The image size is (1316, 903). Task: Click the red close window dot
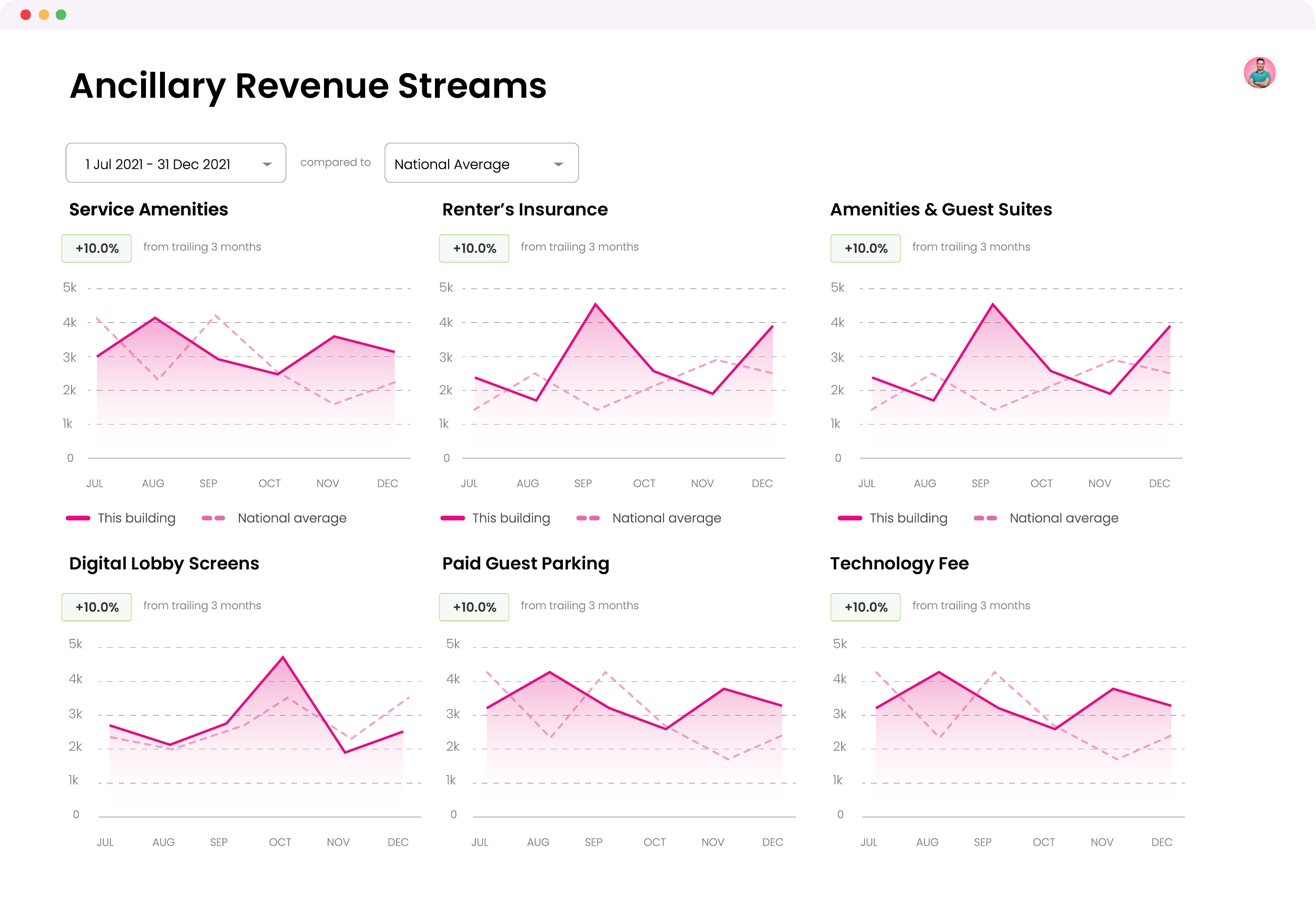click(x=25, y=15)
